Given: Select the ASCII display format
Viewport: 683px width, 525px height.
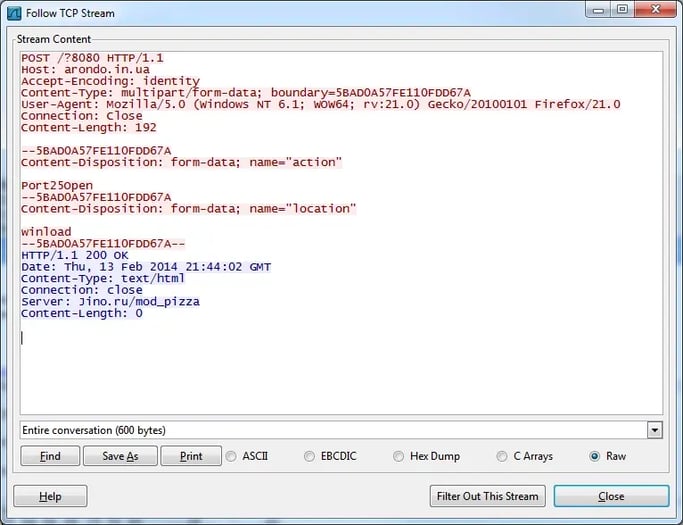Looking at the screenshot, I should (232, 456).
